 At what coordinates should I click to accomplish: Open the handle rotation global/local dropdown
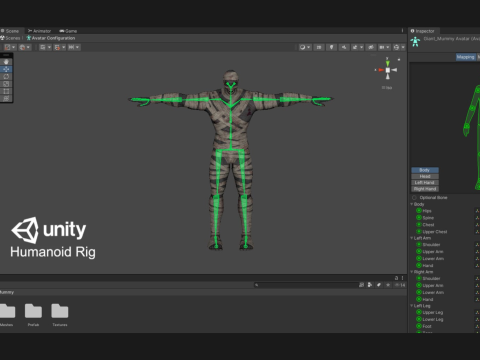point(24,47)
